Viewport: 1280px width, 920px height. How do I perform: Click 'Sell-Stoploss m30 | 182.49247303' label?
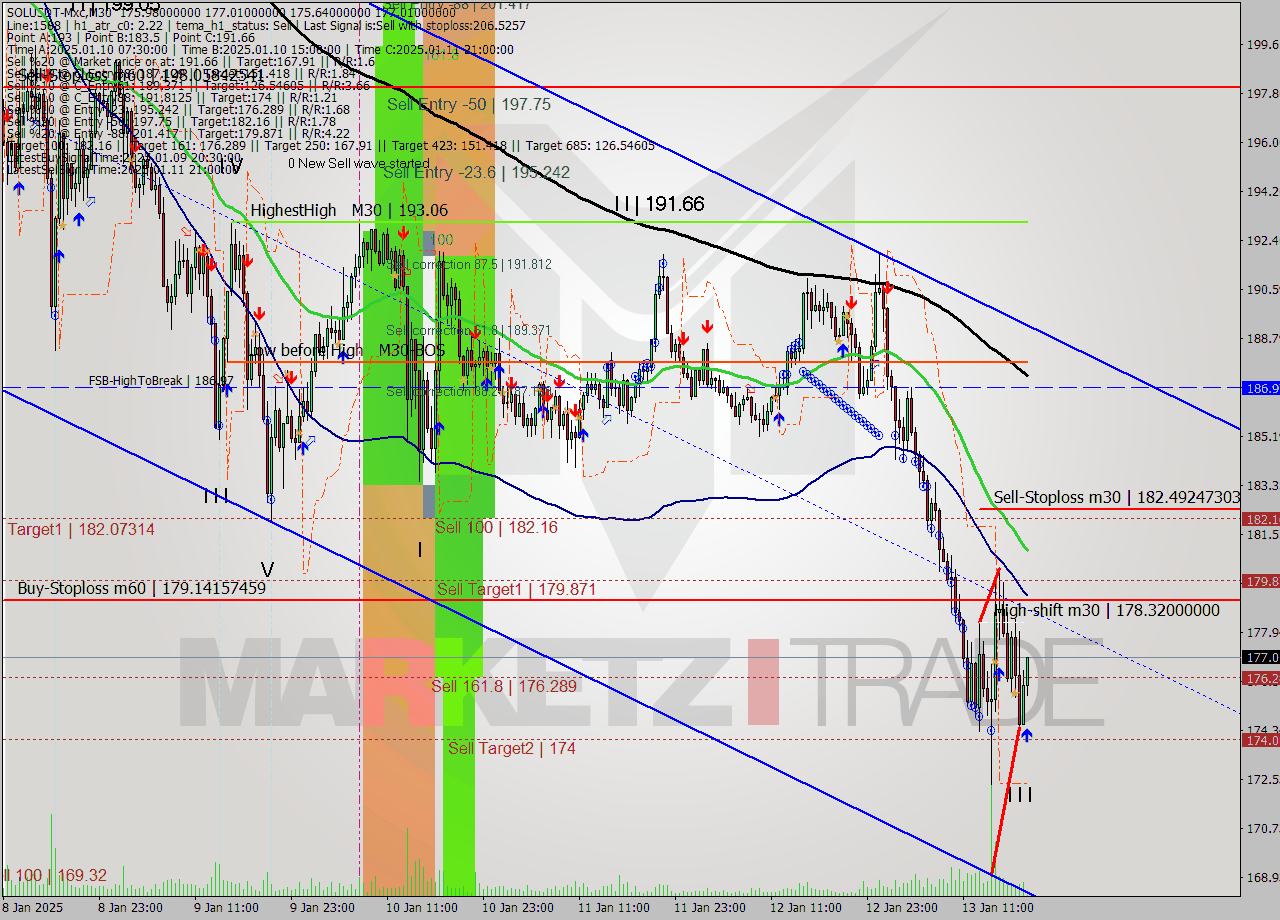1117,497
